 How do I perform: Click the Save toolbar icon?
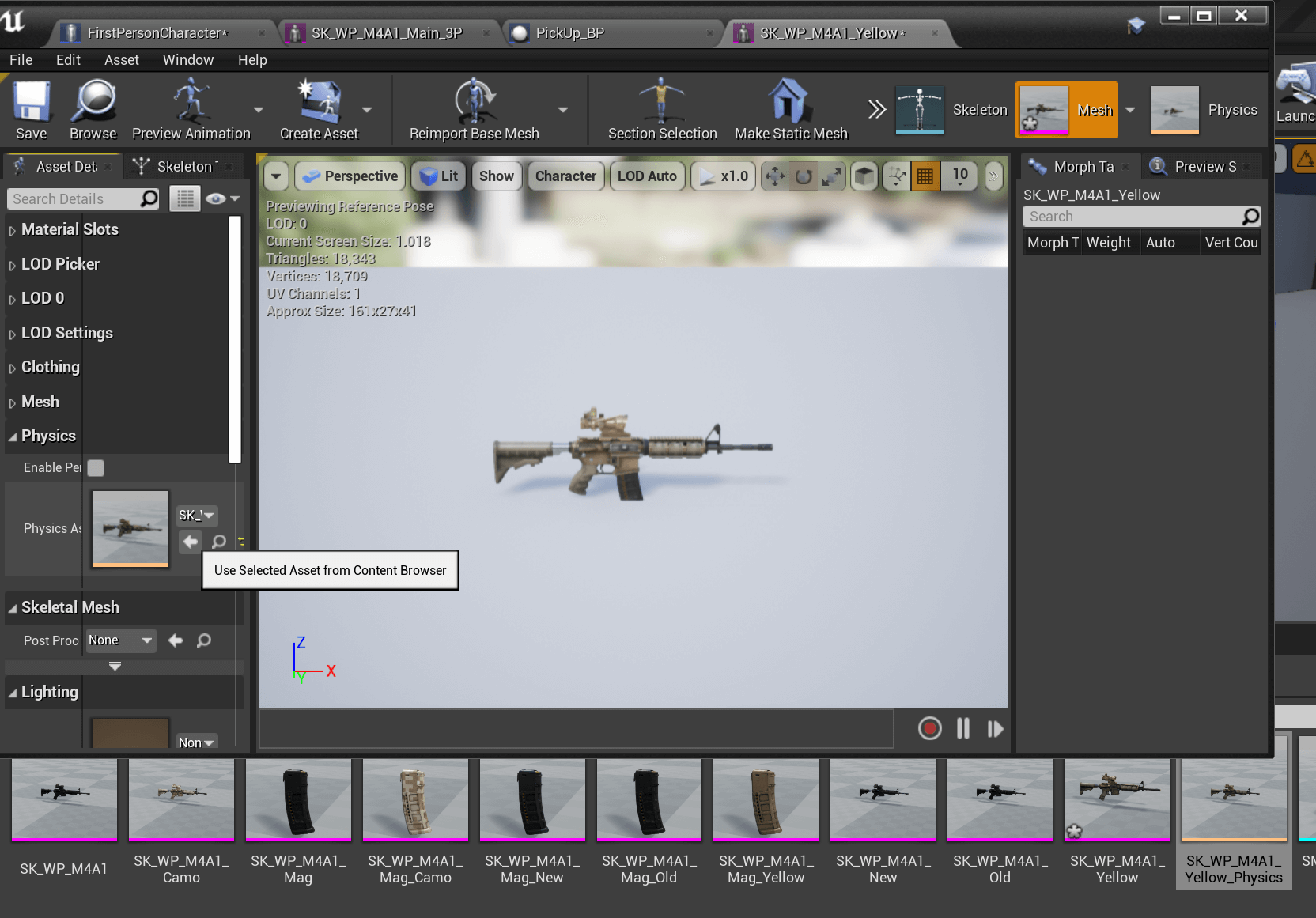click(x=31, y=110)
